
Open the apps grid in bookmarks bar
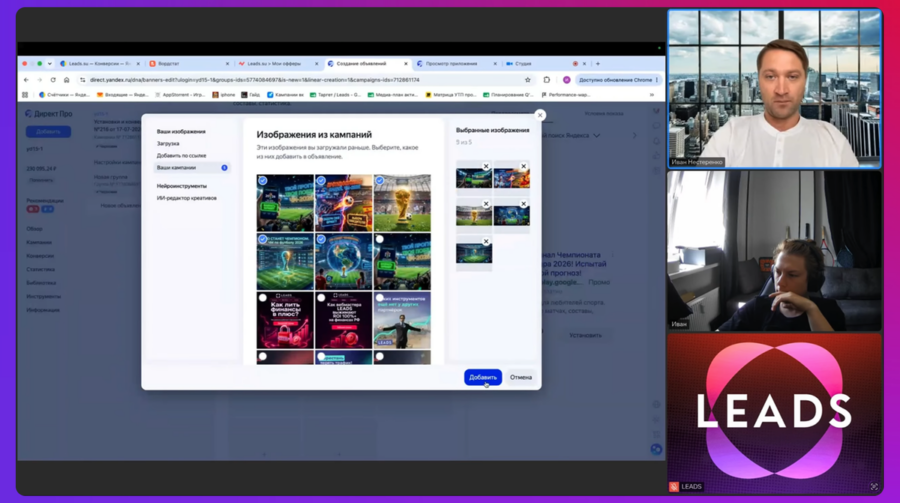point(25,95)
